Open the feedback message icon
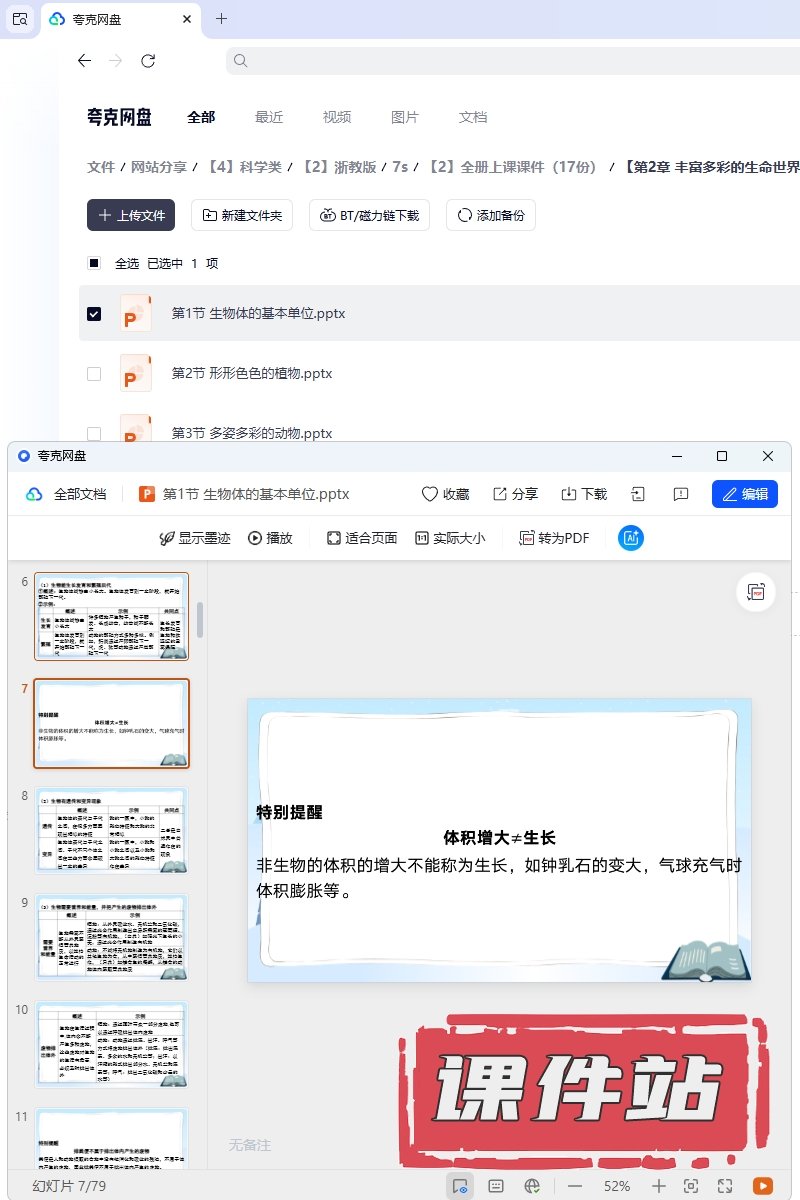800x1200 pixels. point(681,494)
